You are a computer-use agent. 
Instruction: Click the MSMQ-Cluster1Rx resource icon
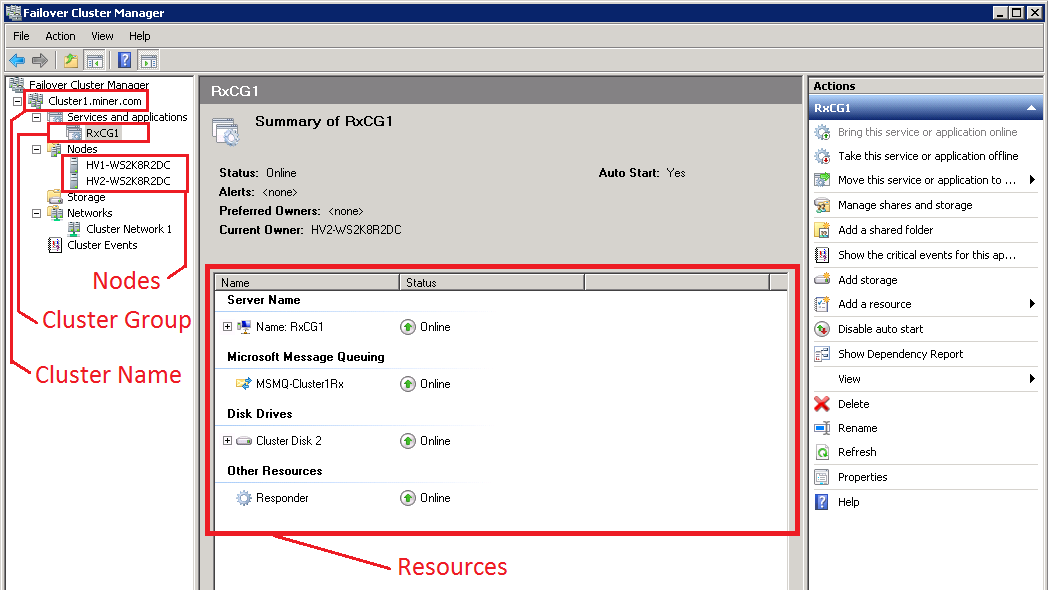[244, 384]
